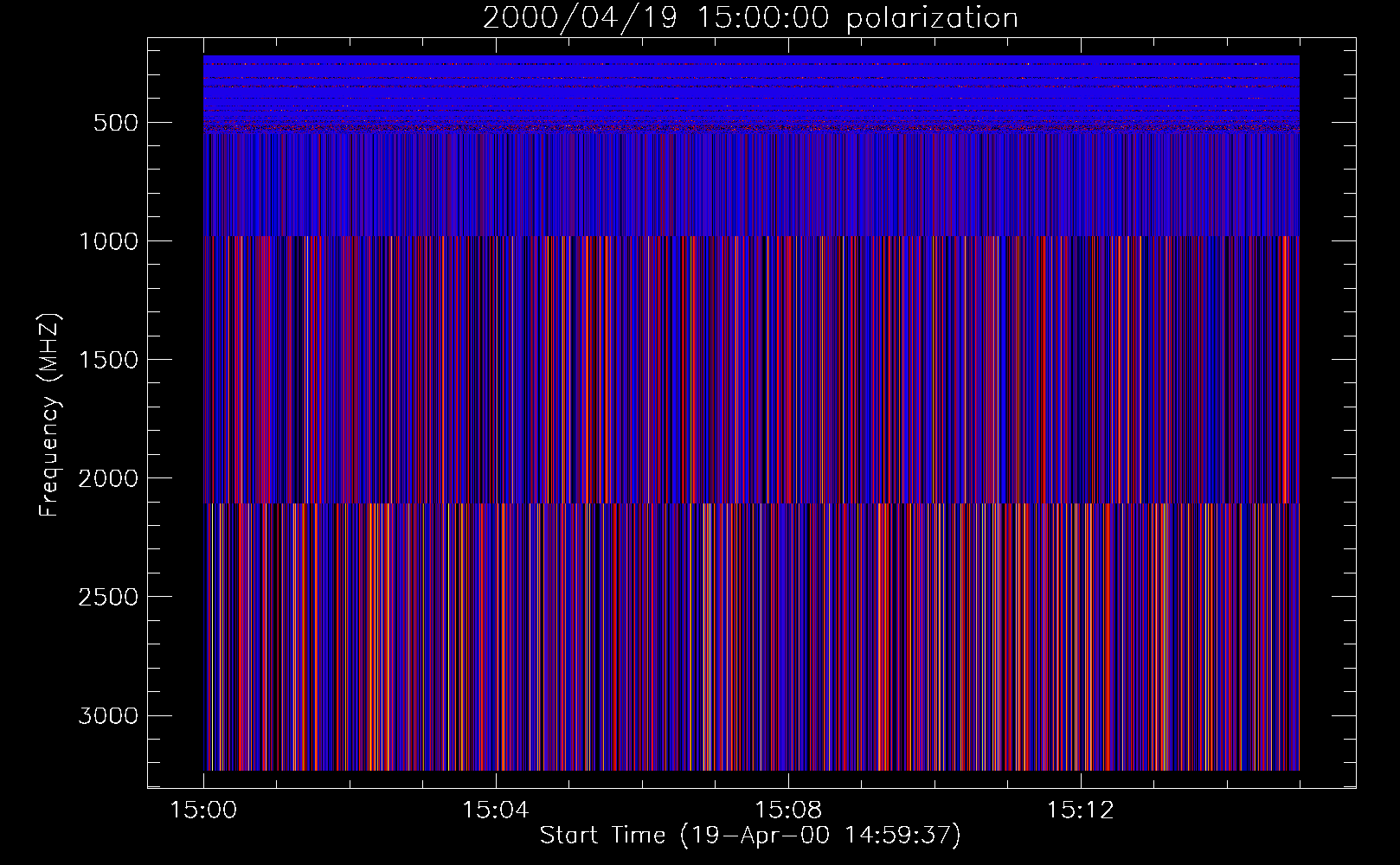Click the 1500 frequency tick label
Screen dimensions: 1400x865
(108, 360)
